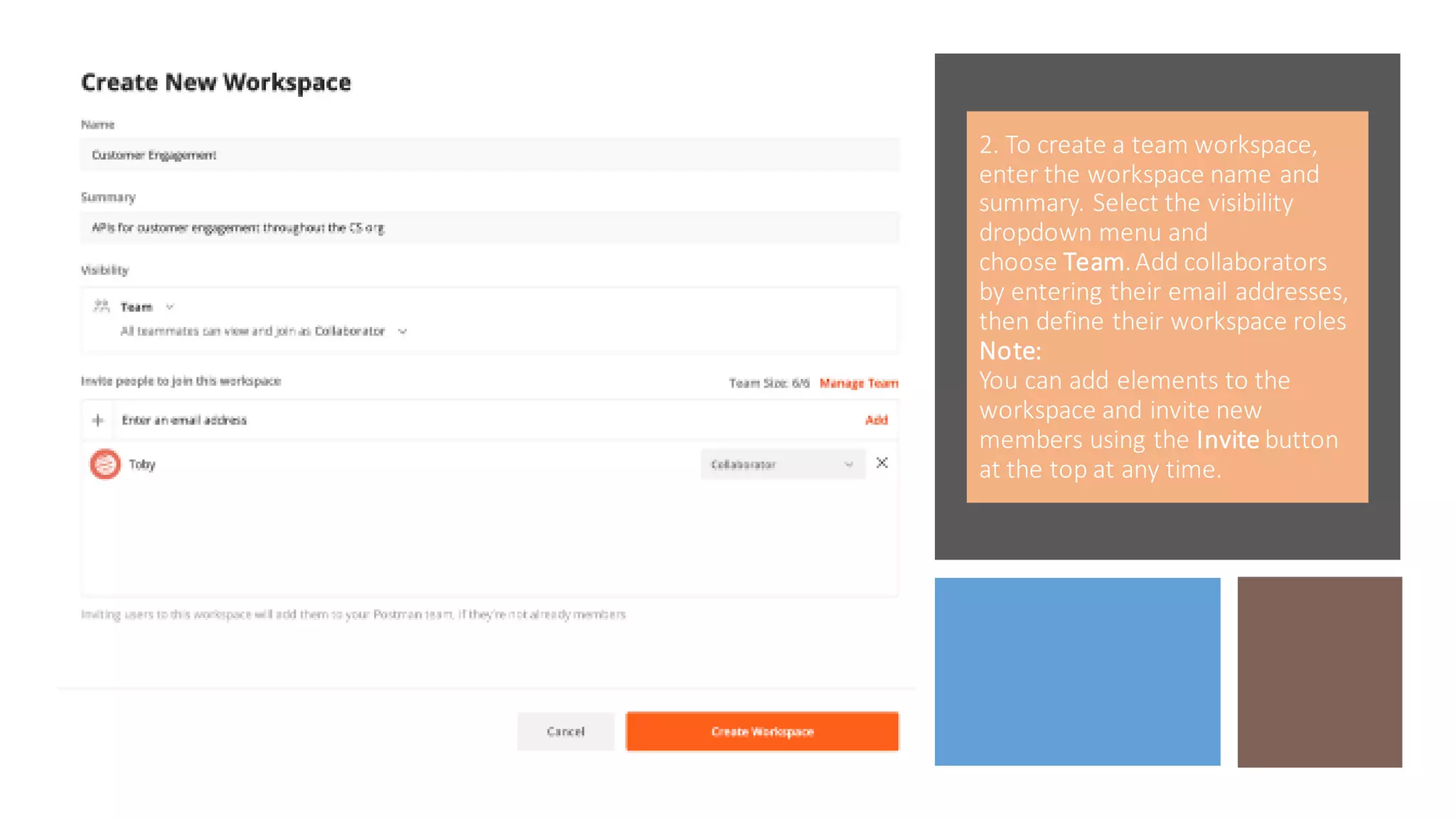This screenshot has width=1456, height=819.
Task: Click the Create Workspace button
Action: click(x=762, y=732)
